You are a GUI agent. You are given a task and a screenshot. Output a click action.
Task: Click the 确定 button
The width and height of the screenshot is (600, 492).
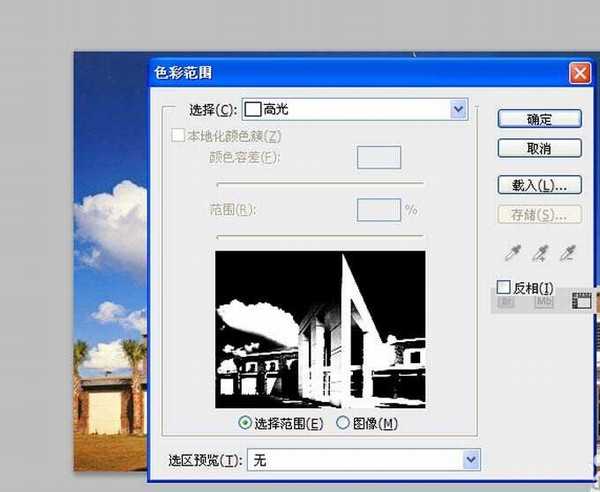point(540,119)
